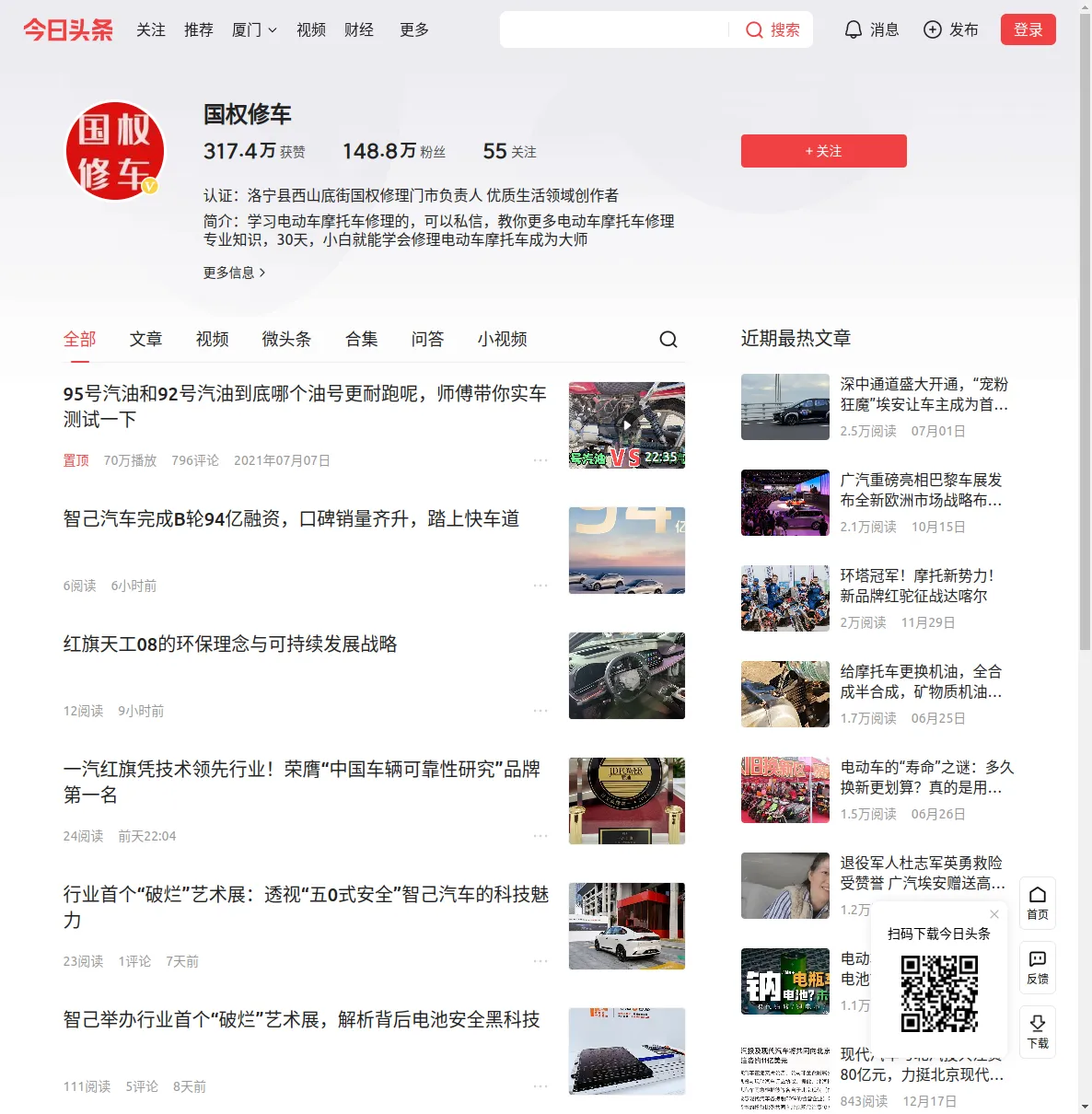Click the 深中通道 hot article thumbnail

pos(785,407)
